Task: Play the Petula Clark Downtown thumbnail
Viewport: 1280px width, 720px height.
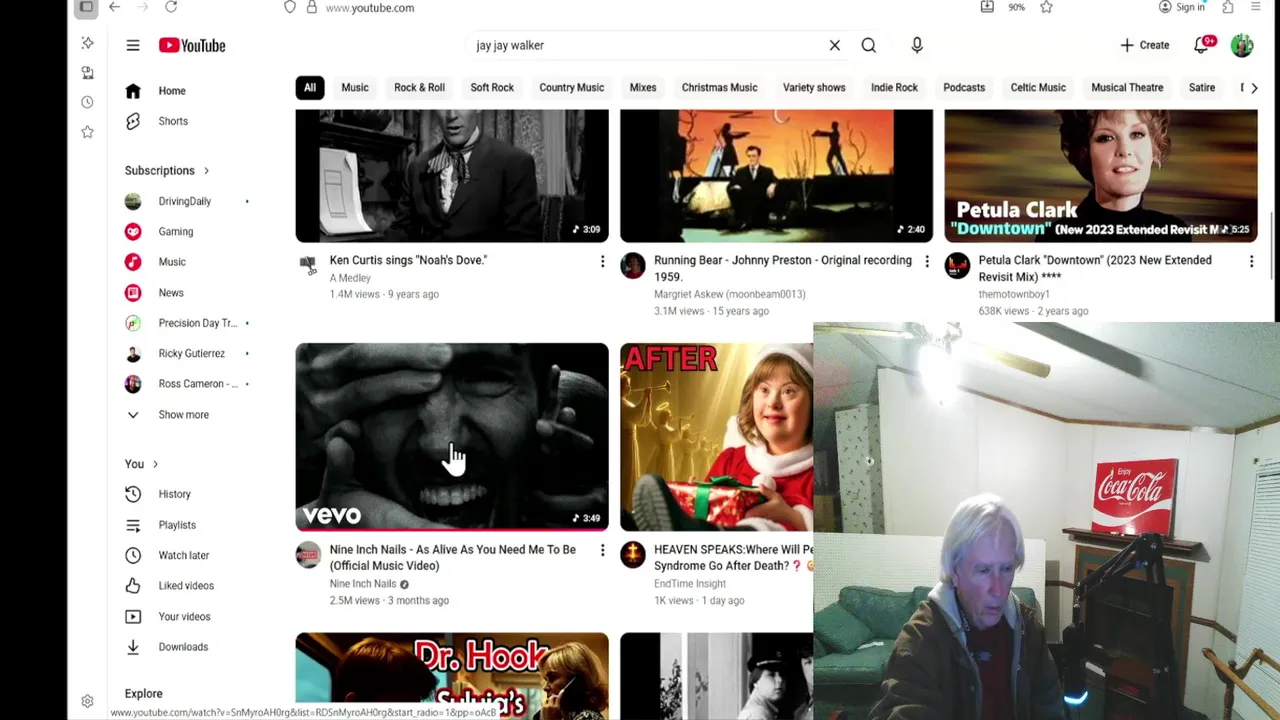Action: (1101, 176)
